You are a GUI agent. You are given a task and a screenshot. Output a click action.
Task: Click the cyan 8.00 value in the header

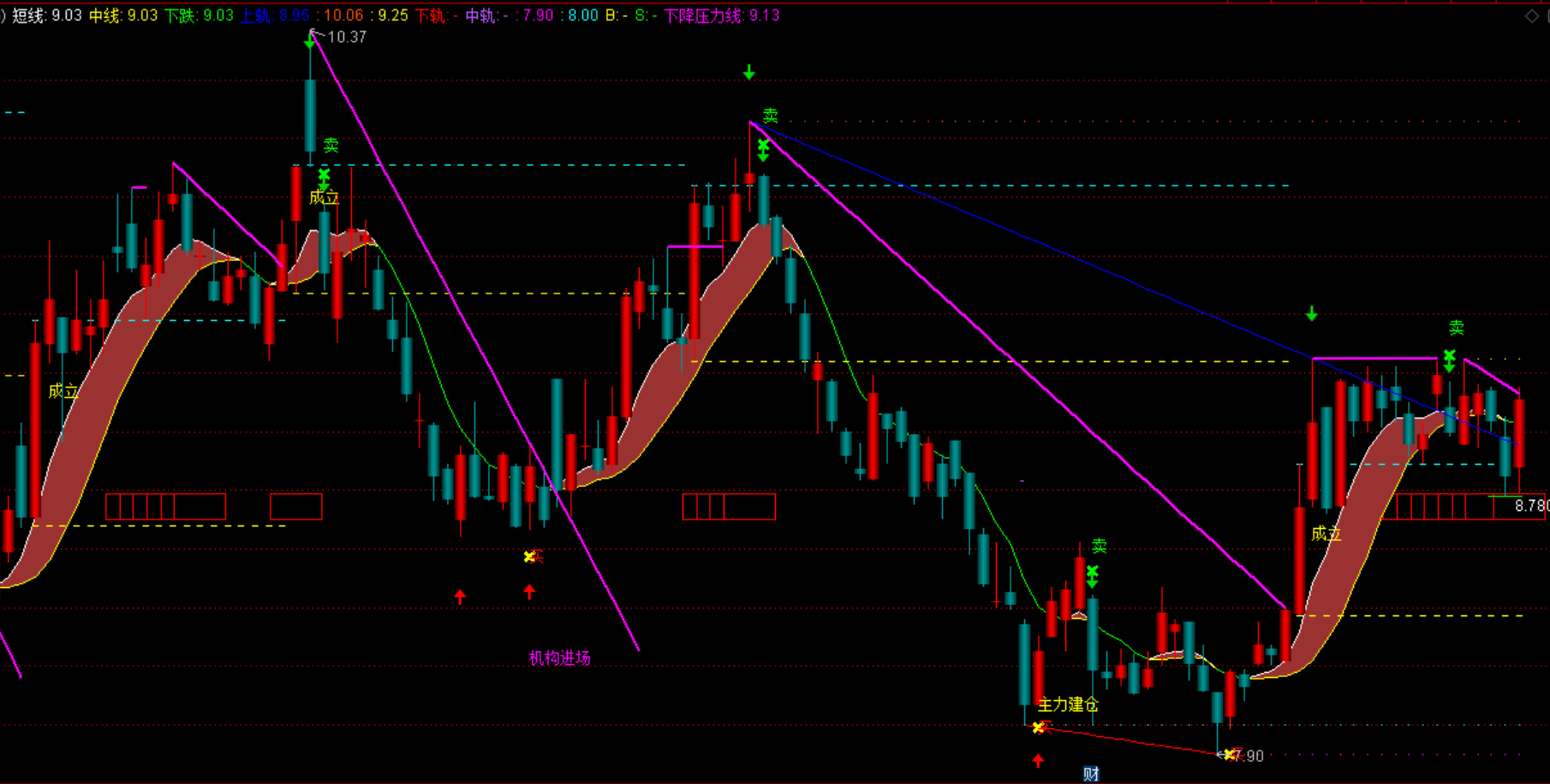(583, 15)
